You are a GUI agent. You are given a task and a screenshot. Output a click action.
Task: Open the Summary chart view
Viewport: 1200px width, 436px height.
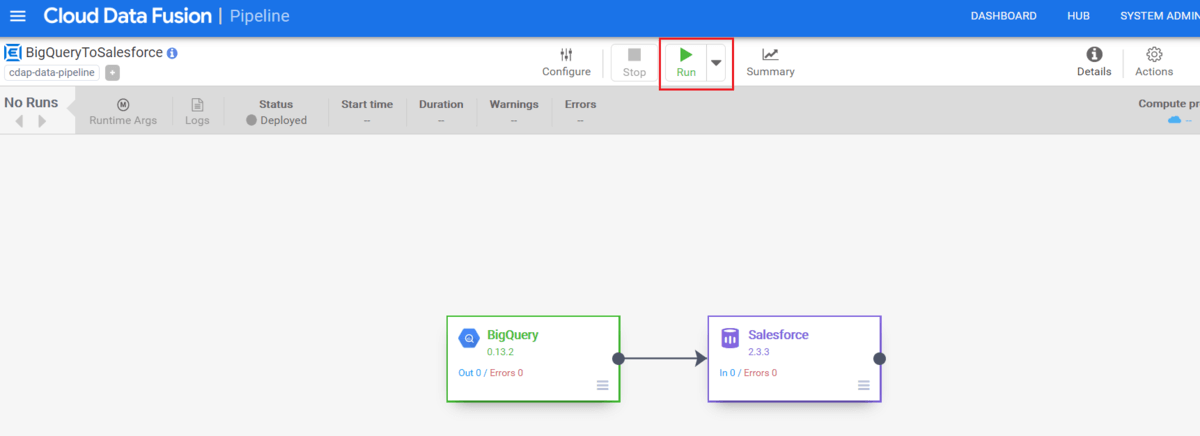[x=770, y=62]
